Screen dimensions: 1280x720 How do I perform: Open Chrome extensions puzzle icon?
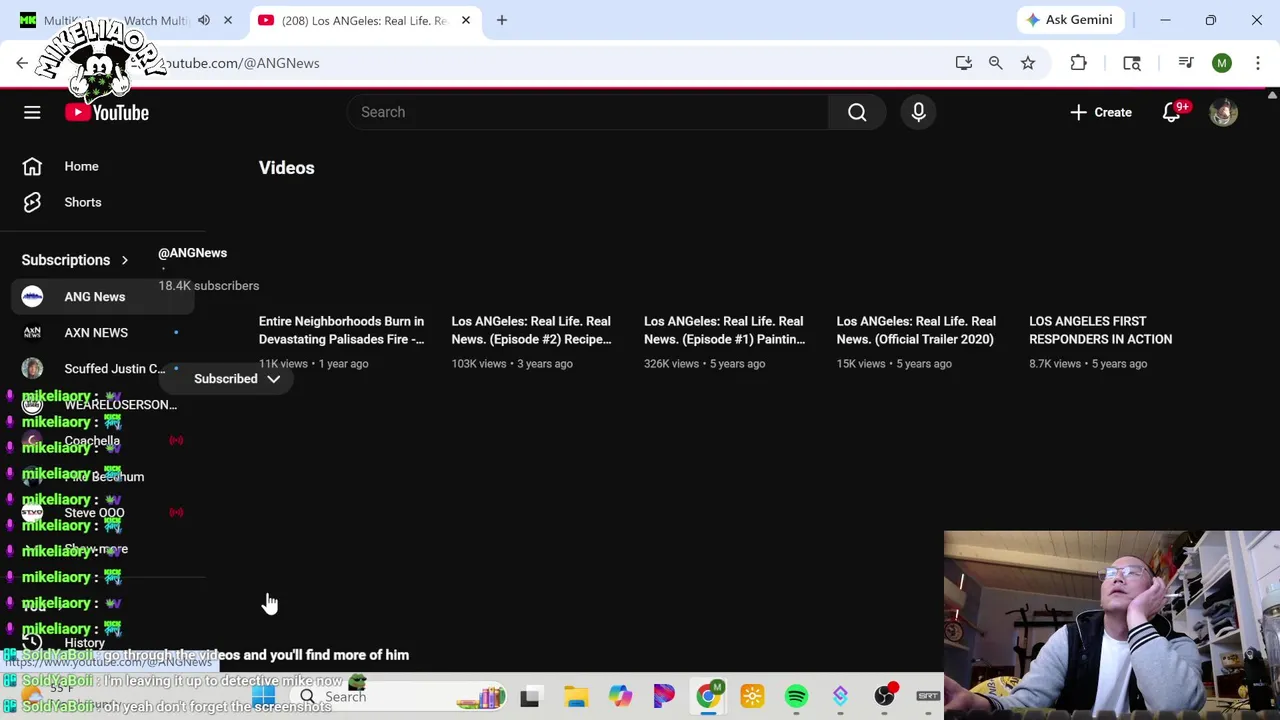point(1078,63)
